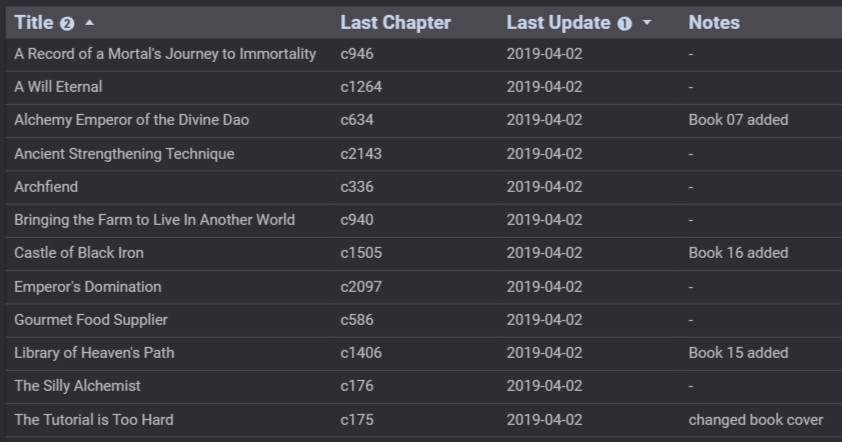Click chapter c176 of The Silly Alchemist
This screenshot has height=442, width=842.
click(x=357, y=386)
